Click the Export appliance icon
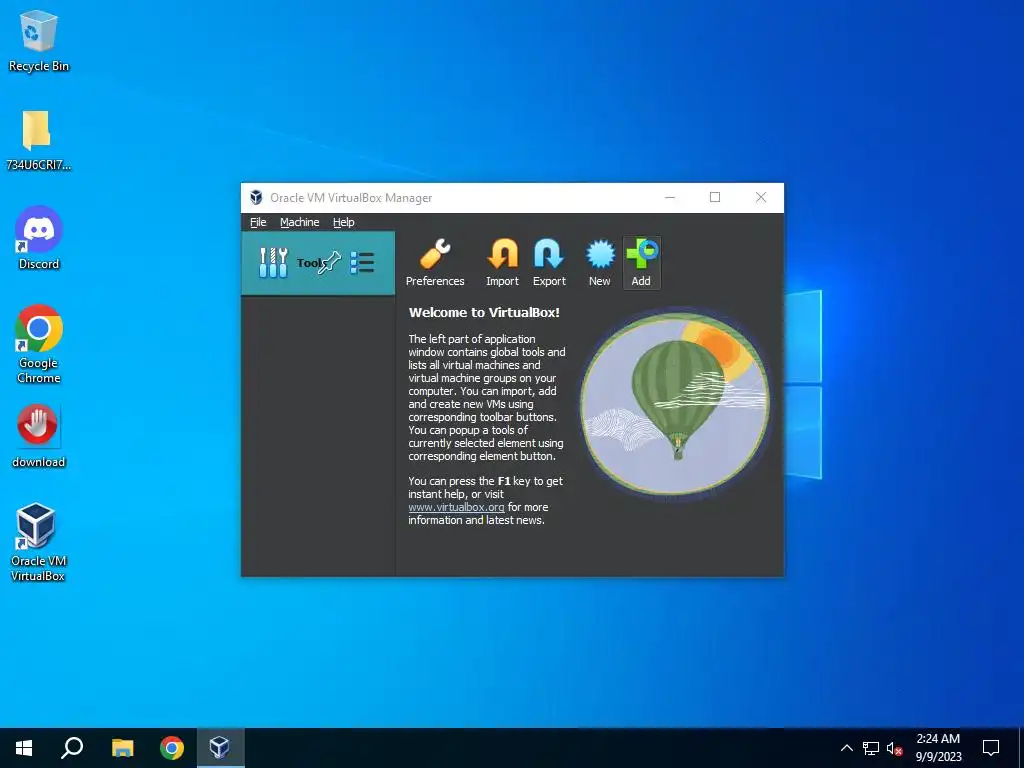 coord(549,263)
